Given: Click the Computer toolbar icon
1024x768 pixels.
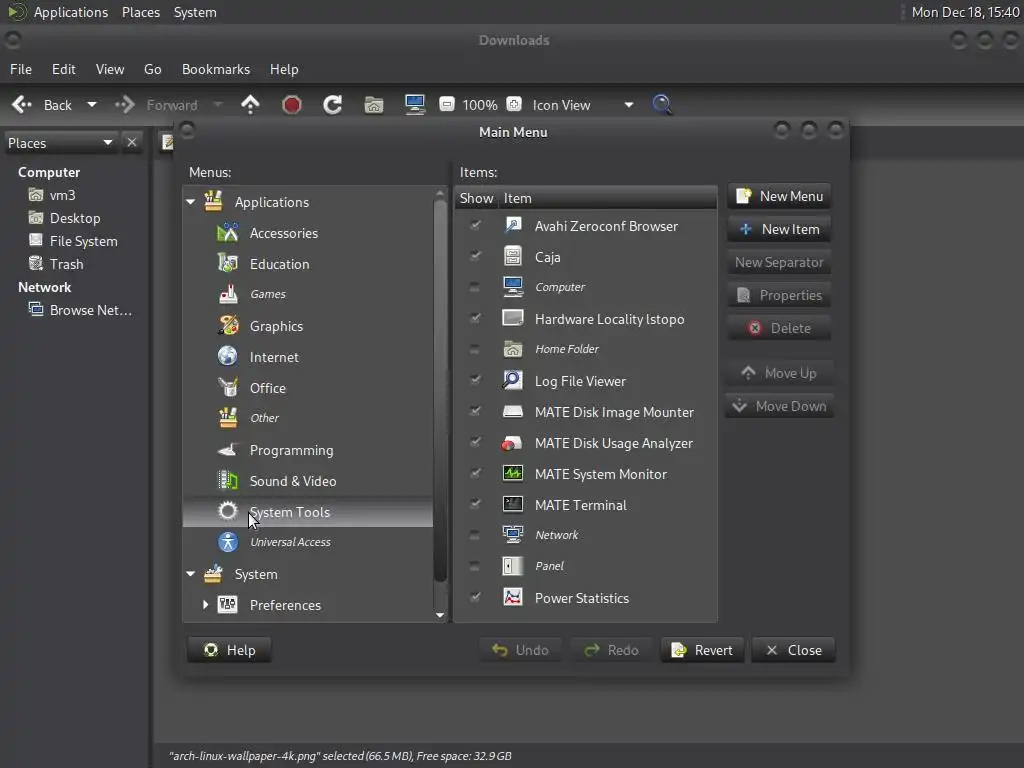Looking at the screenshot, I should click(x=415, y=104).
